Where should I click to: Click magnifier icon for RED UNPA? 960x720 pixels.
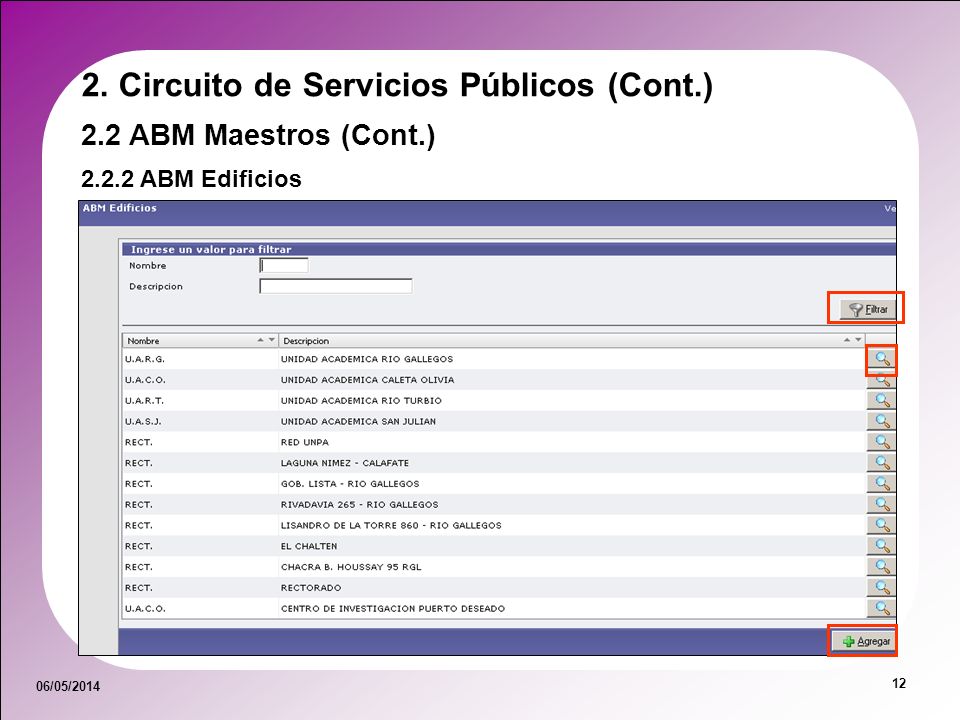tap(882, 442)
